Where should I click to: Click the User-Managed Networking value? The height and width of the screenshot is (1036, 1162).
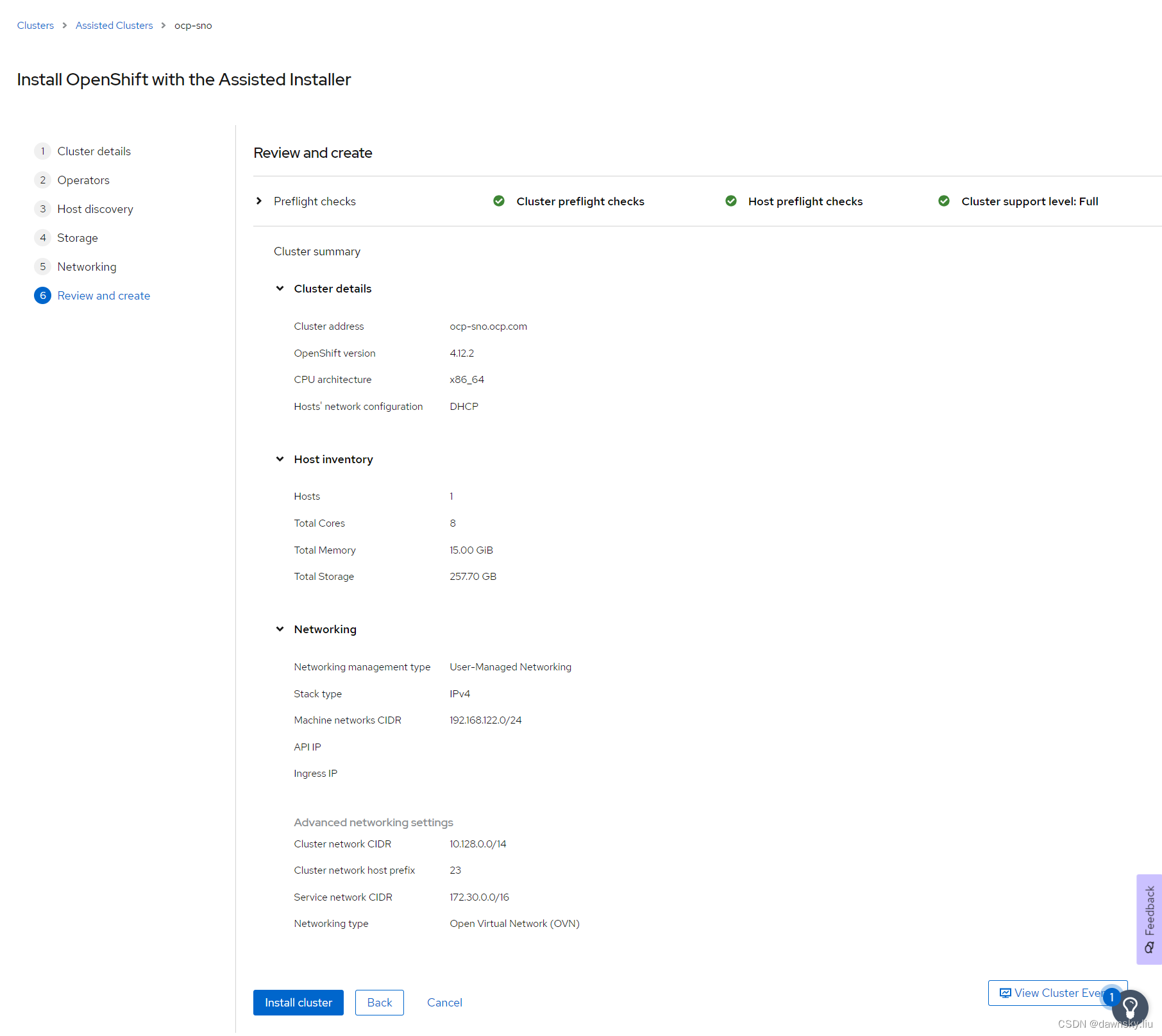coord(510,667)
